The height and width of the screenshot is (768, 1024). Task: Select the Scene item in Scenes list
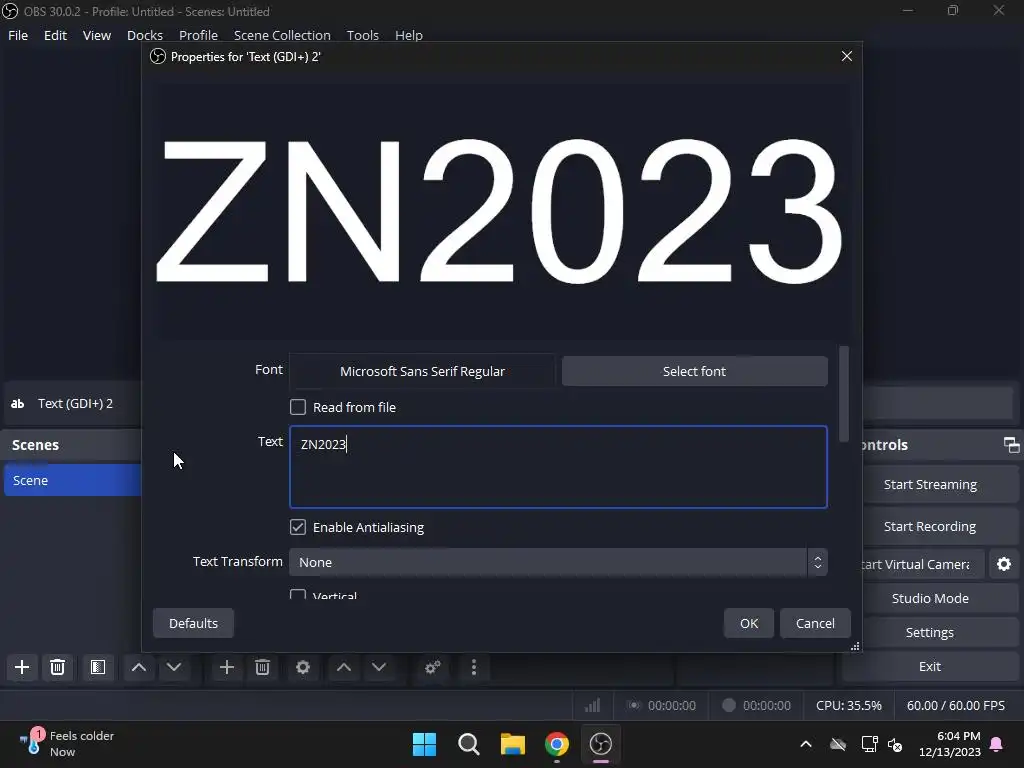tap(72, 480)
